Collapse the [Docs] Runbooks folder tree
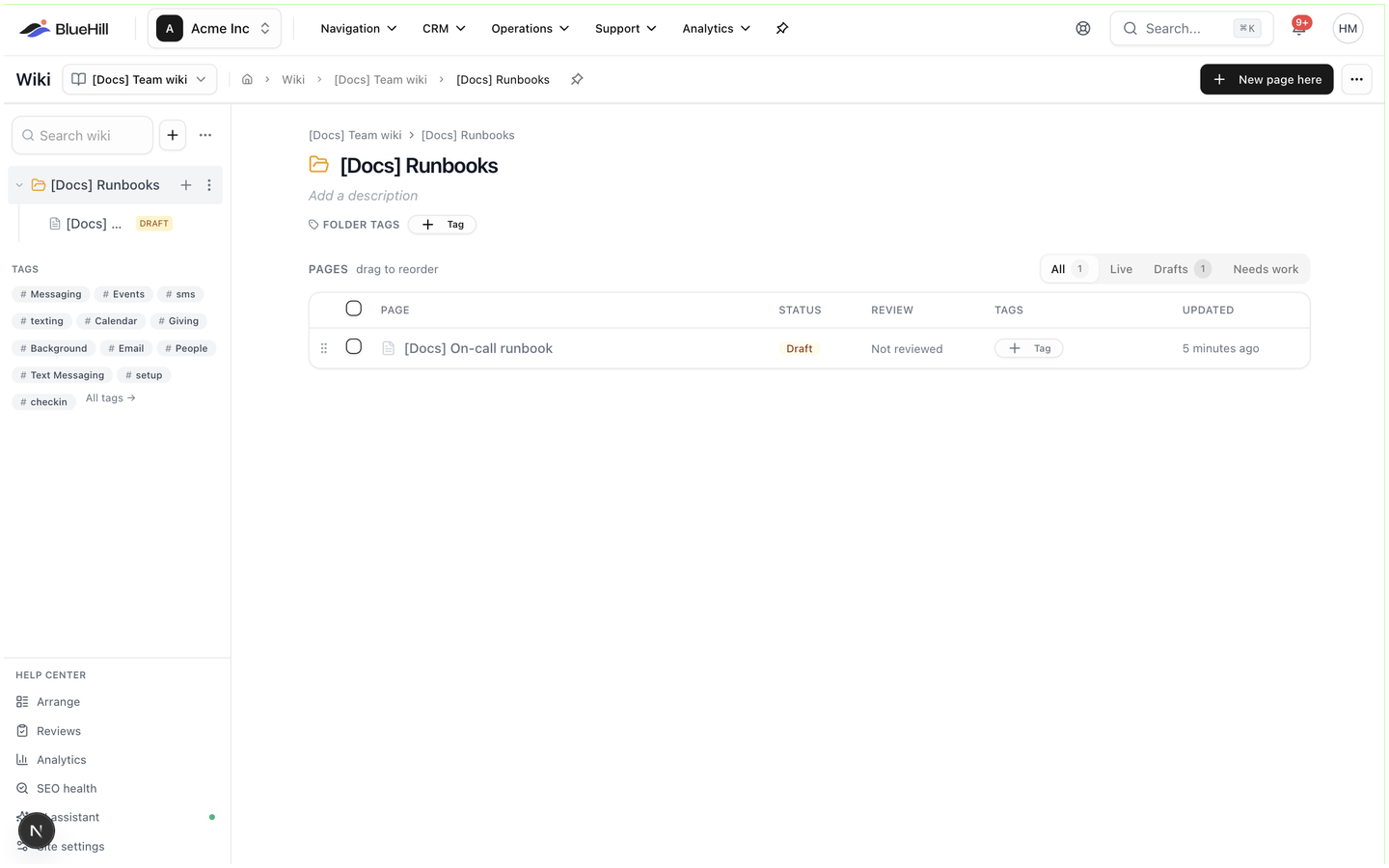This screenshot has width=1389, height=868. point(19,185)
